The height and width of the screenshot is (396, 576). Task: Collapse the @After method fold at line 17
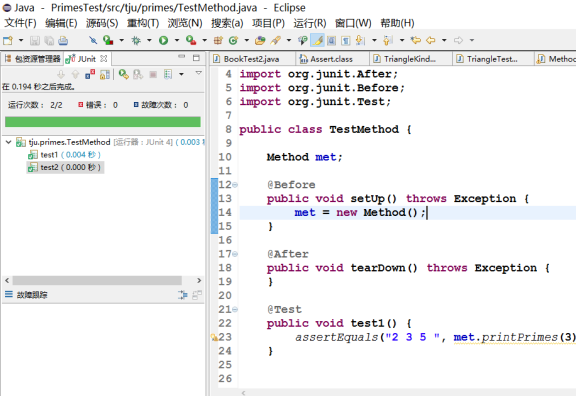pos(235,254)
